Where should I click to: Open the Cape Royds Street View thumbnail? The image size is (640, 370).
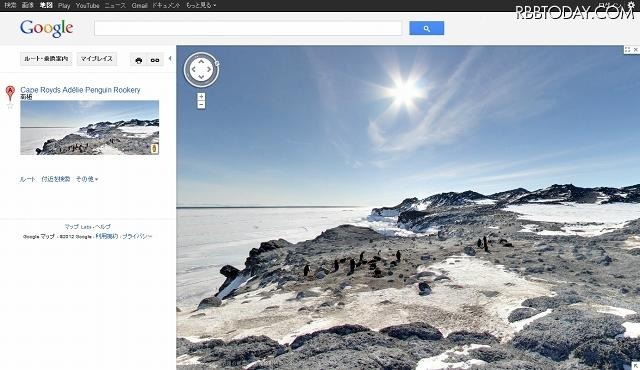coord(89,128)
